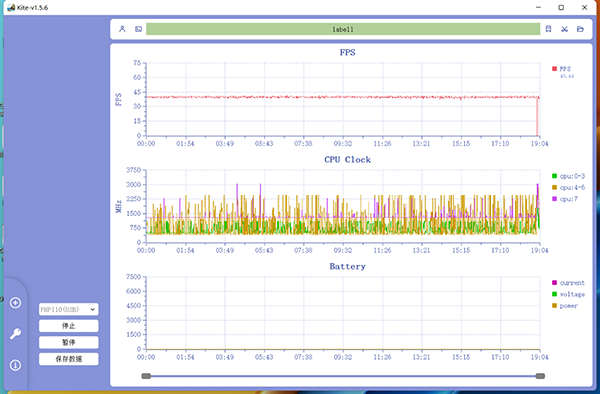This screenshot has width=600, height=394.
Task: Click the 停止 stop button
Action: tap(68, 326)
